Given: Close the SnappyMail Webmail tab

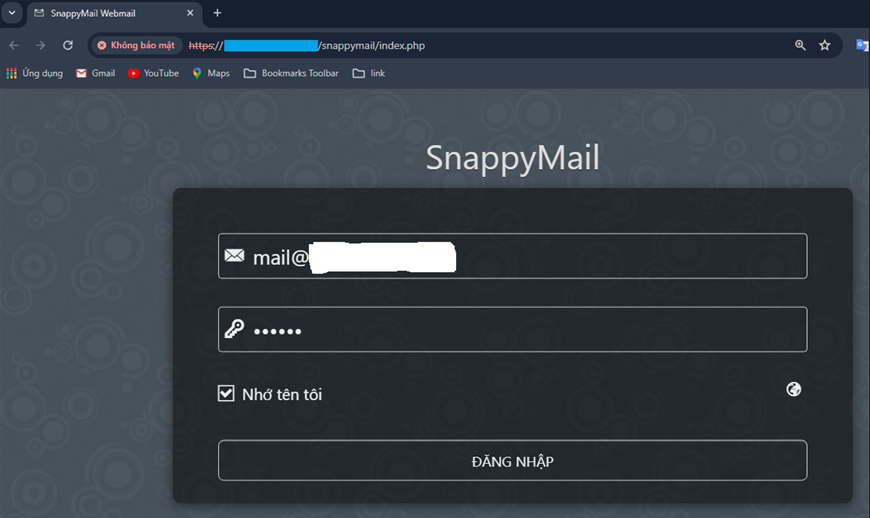Looking at the screenshot, I should [190, 13].
